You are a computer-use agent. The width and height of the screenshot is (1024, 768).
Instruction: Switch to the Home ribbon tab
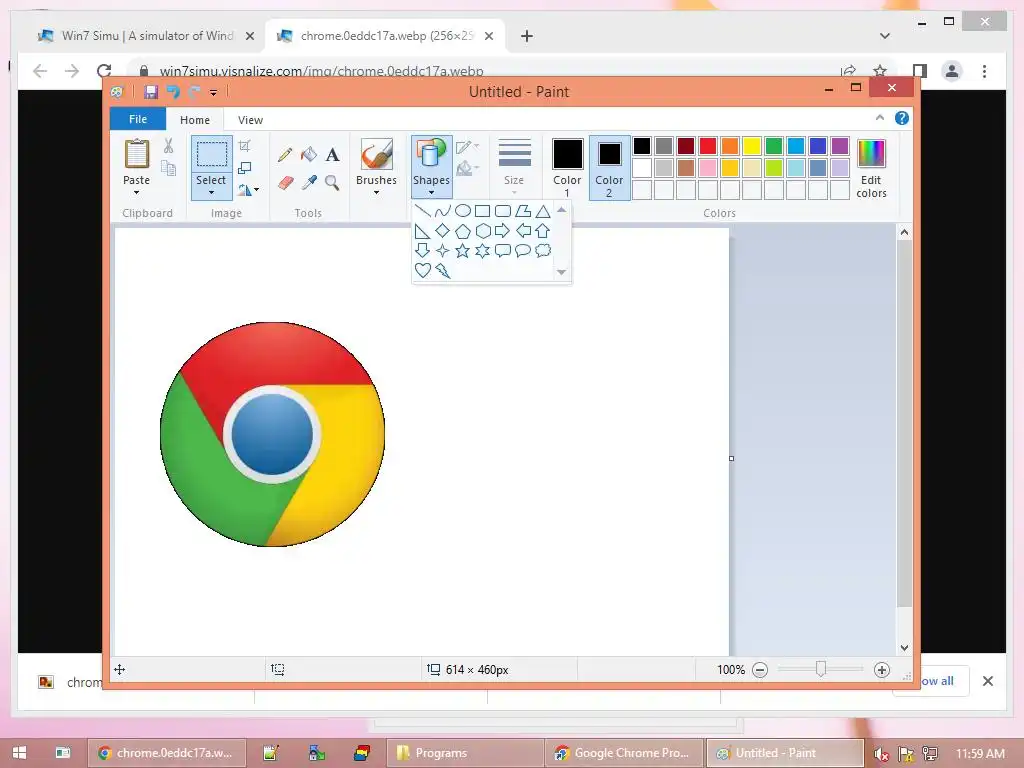click(x=195, y=120)
